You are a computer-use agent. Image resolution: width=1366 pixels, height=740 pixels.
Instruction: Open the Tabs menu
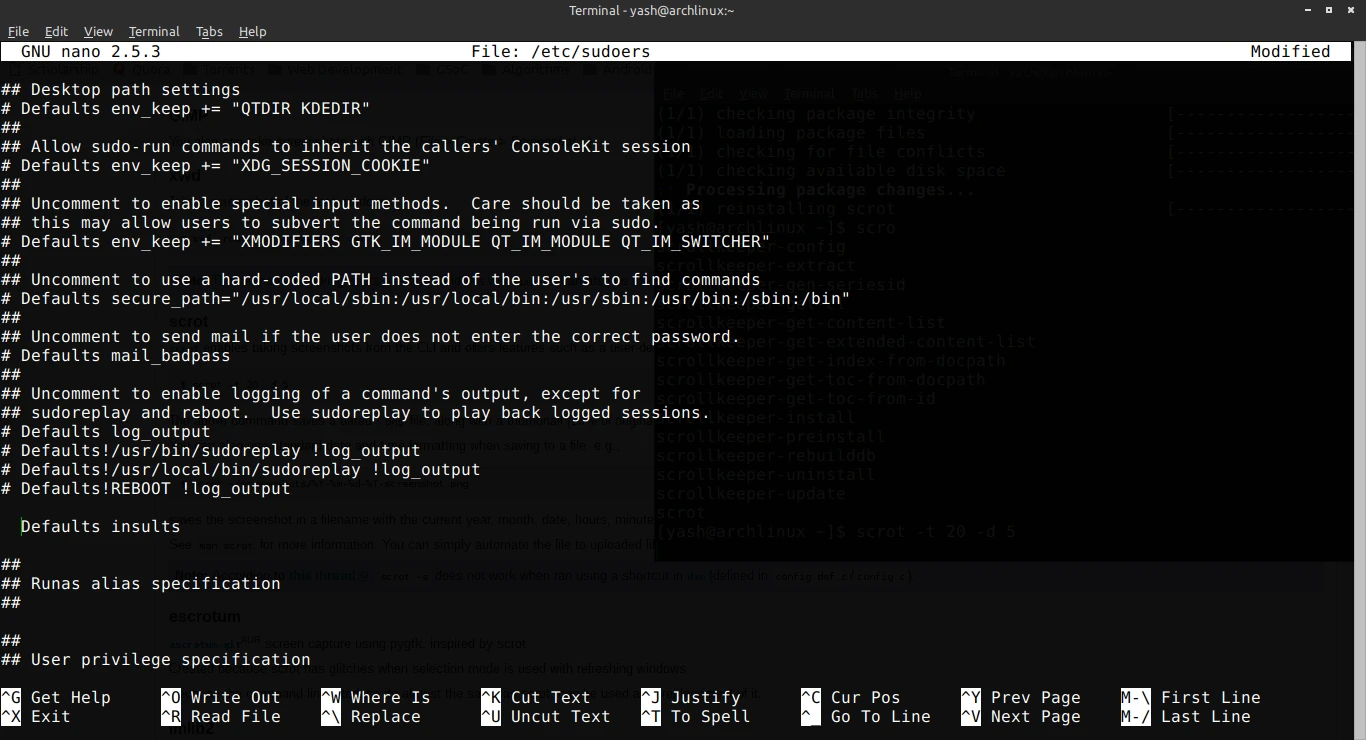pyautogui.click(x=209, y=31)
